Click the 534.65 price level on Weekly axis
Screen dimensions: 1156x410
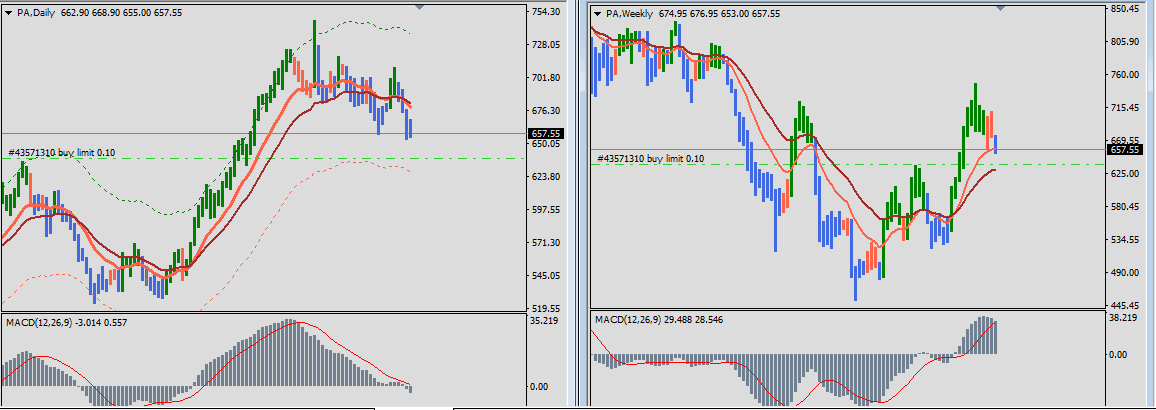[1124, 240]
